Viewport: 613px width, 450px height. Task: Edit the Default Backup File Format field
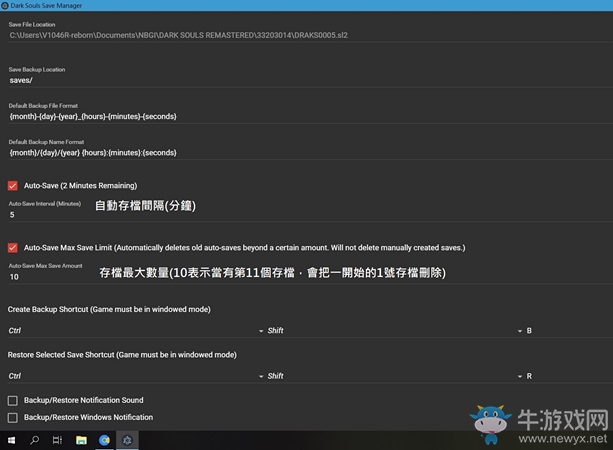click(310, 117)
